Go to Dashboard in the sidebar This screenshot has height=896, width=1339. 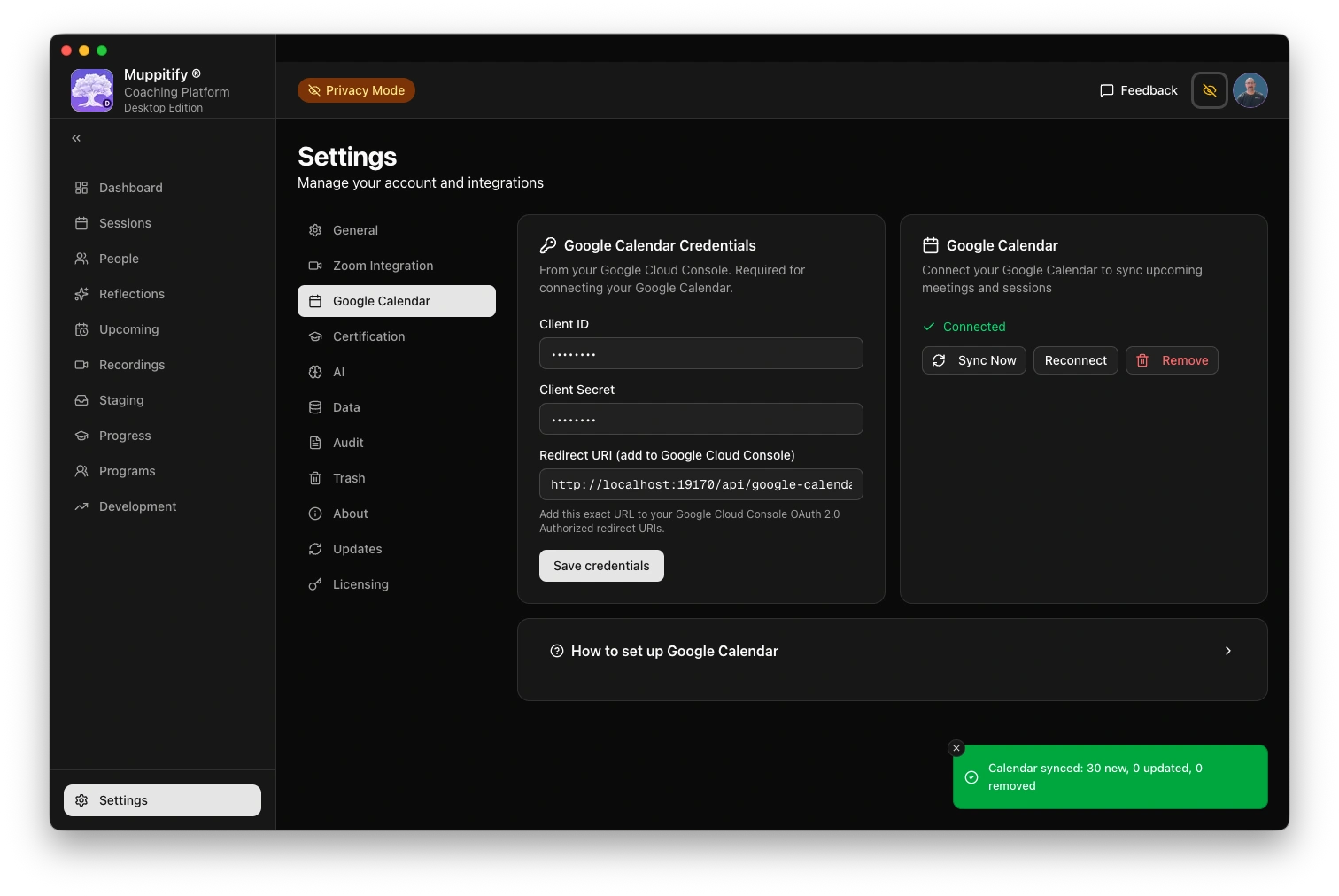[130, 188]
